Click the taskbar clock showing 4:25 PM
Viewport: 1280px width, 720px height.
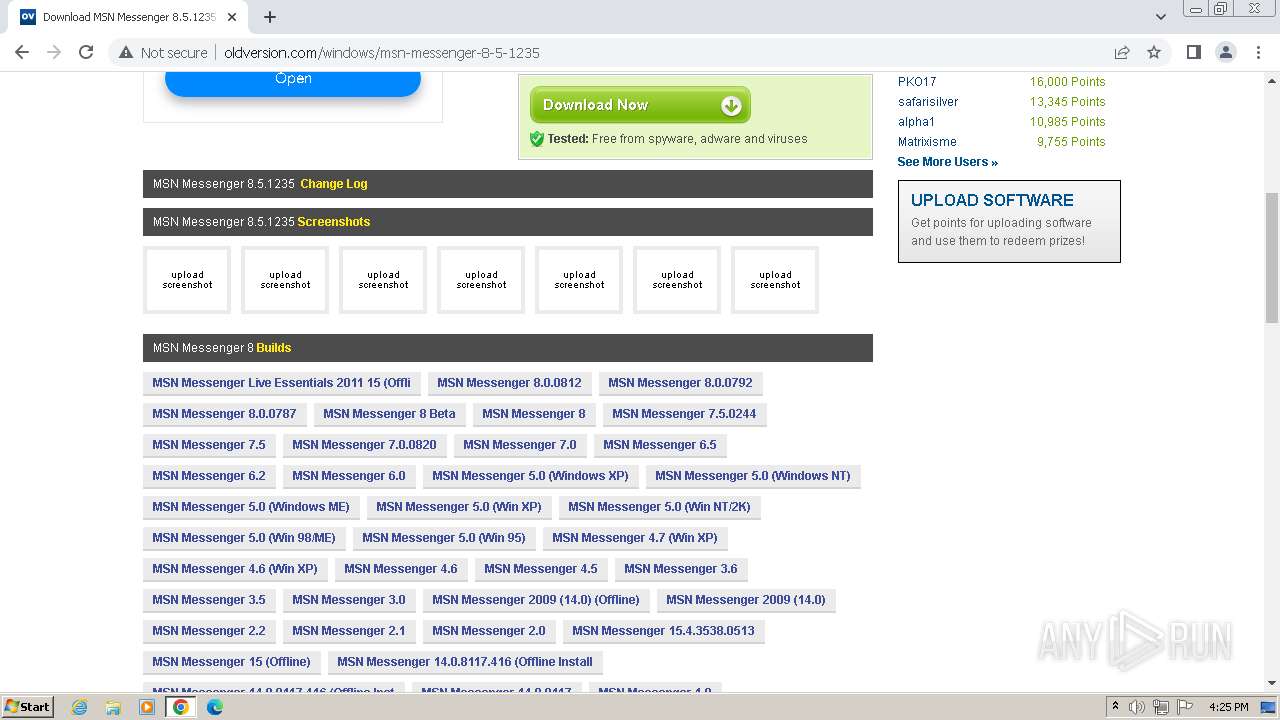point(1229,707)
